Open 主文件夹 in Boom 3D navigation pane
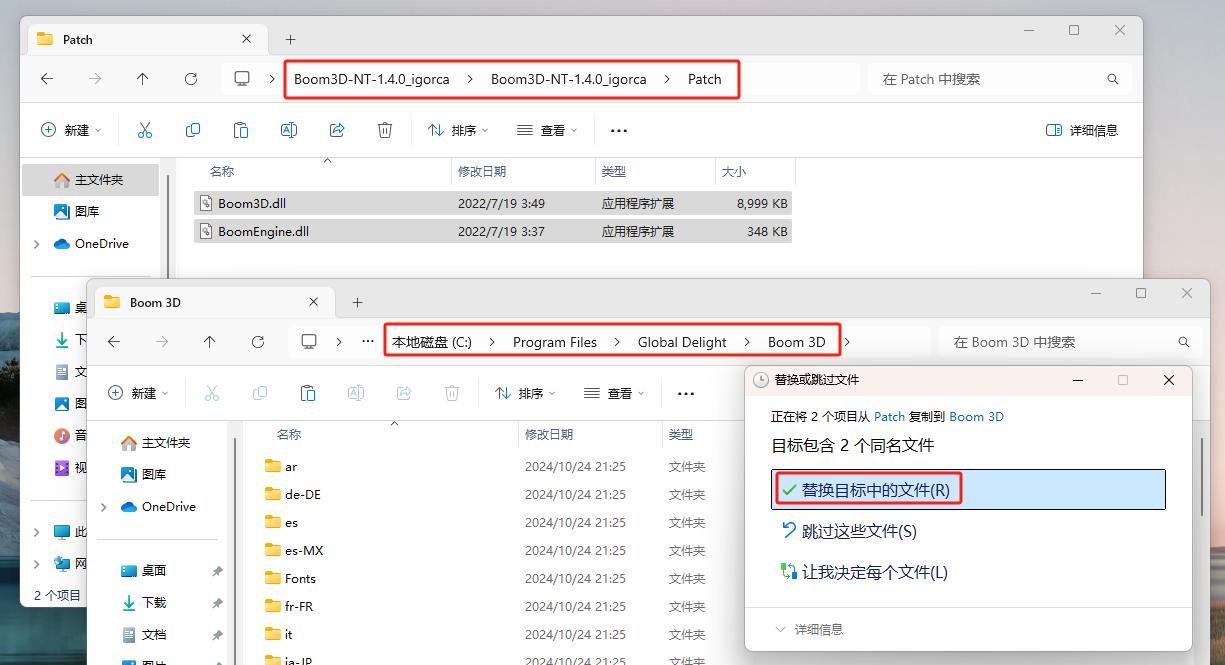The height and width of the screenshot is (665, 1225). [155, 443]
